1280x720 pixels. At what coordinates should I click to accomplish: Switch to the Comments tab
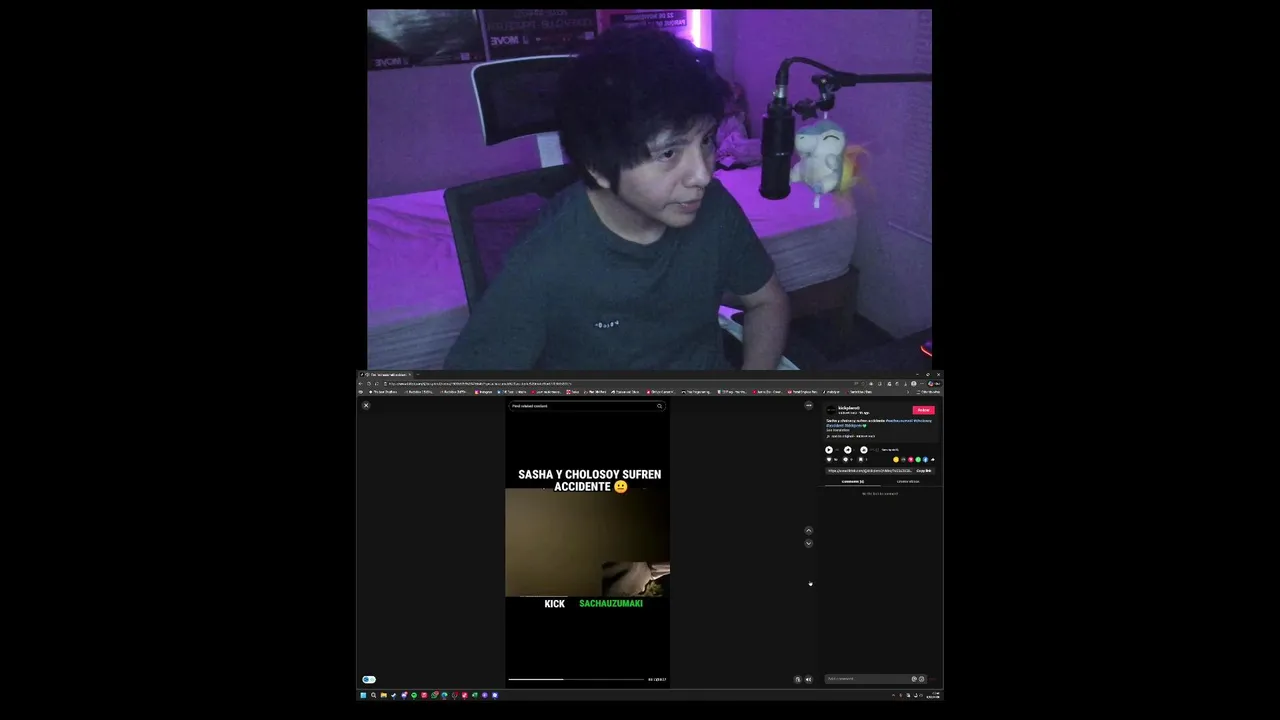pyautogui.click(x=853, y=482)
